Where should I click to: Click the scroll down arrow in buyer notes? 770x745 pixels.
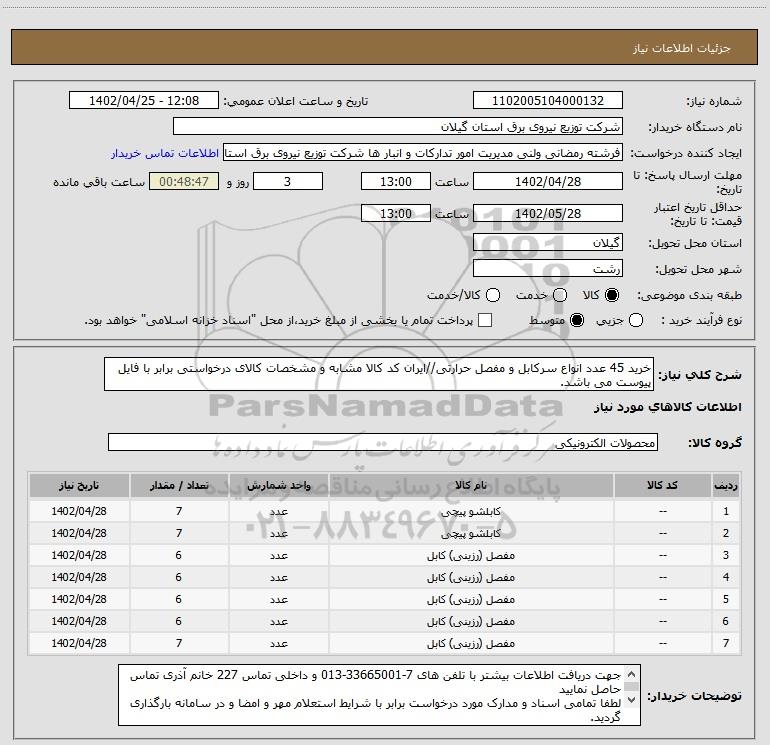(x=632, y=699)
